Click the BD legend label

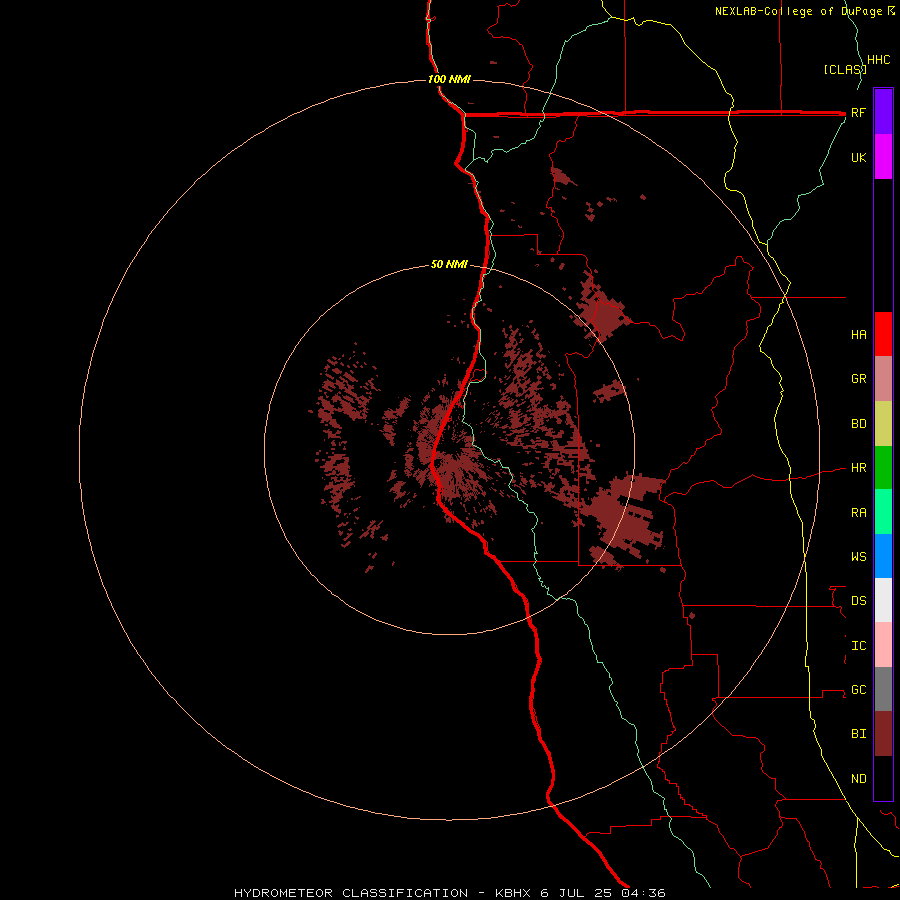tap(859, 424)
